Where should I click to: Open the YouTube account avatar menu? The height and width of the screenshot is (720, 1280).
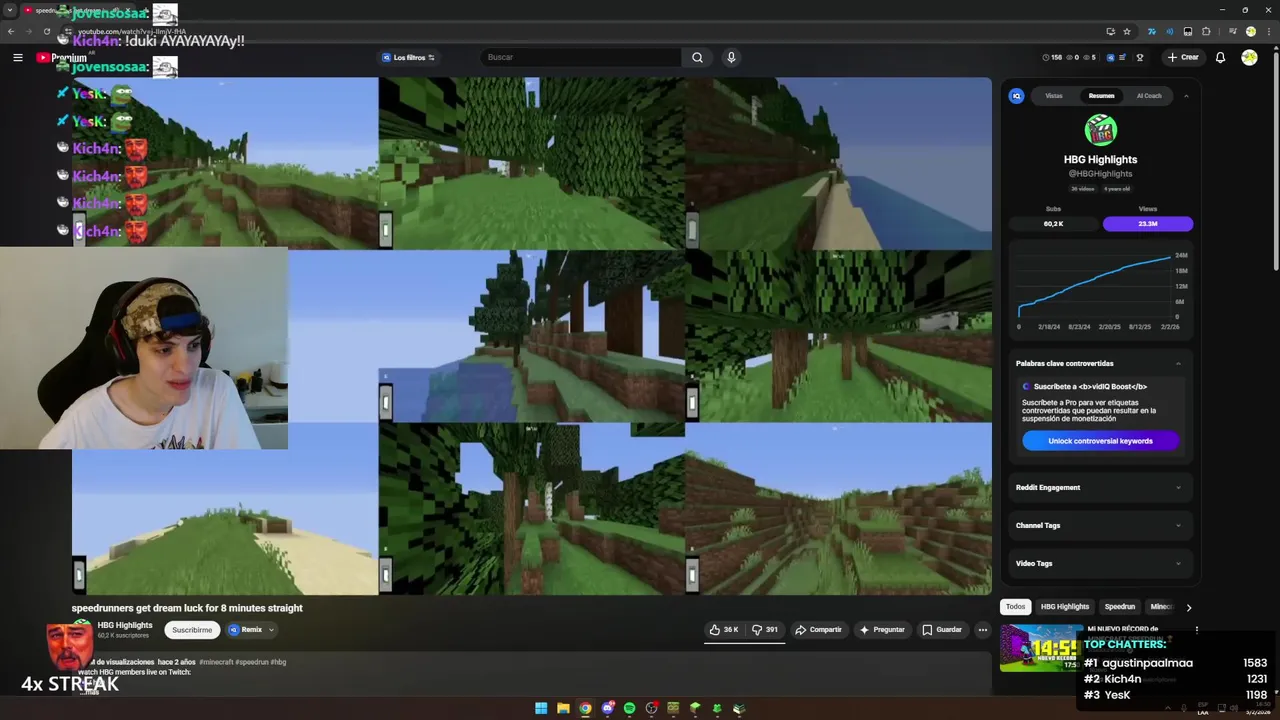(x=1249, y=58)
